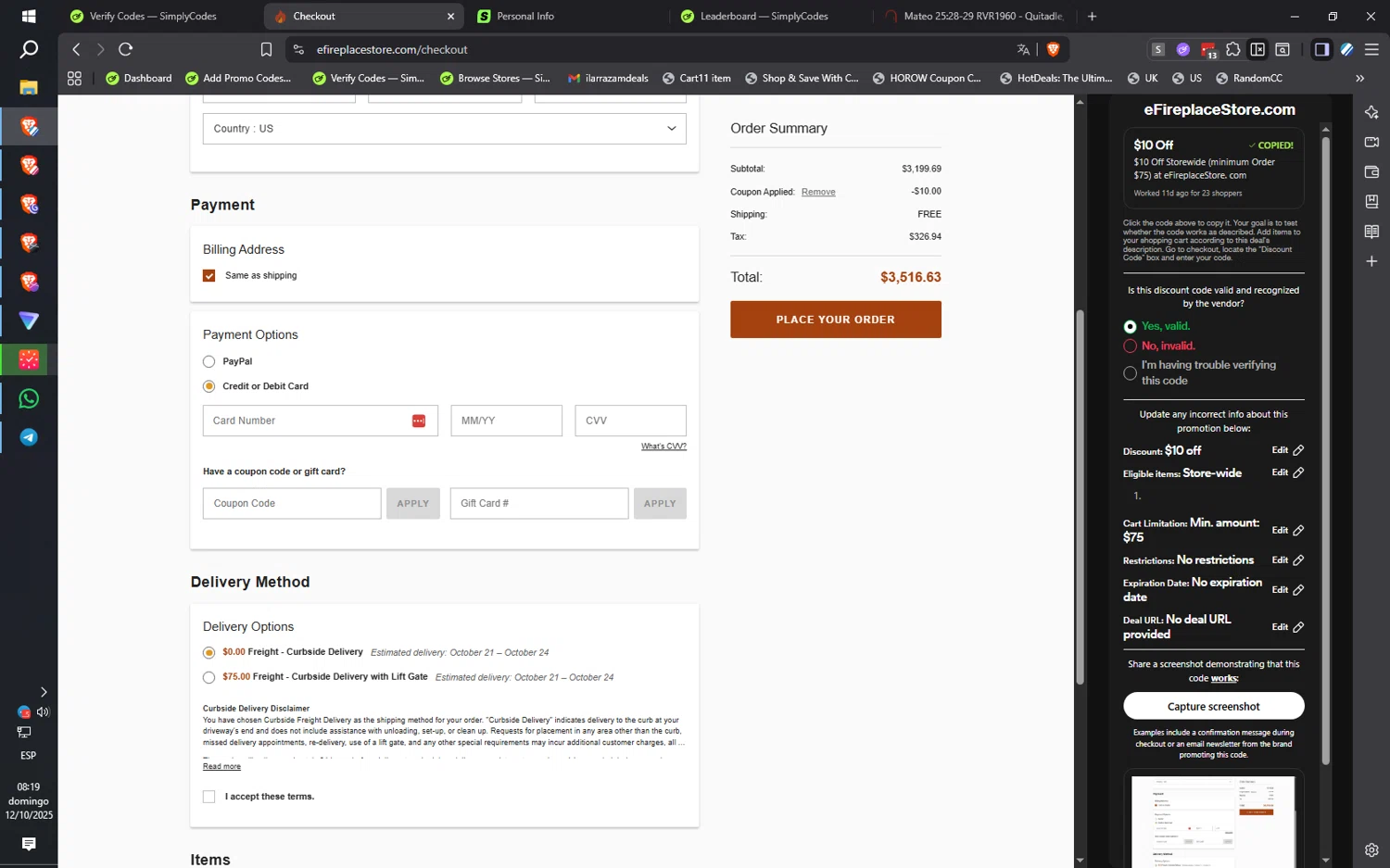Apply the gift card button
The width and height of the screenshot is (1390, 868).
pyautogui.click(x=660, y=504)
